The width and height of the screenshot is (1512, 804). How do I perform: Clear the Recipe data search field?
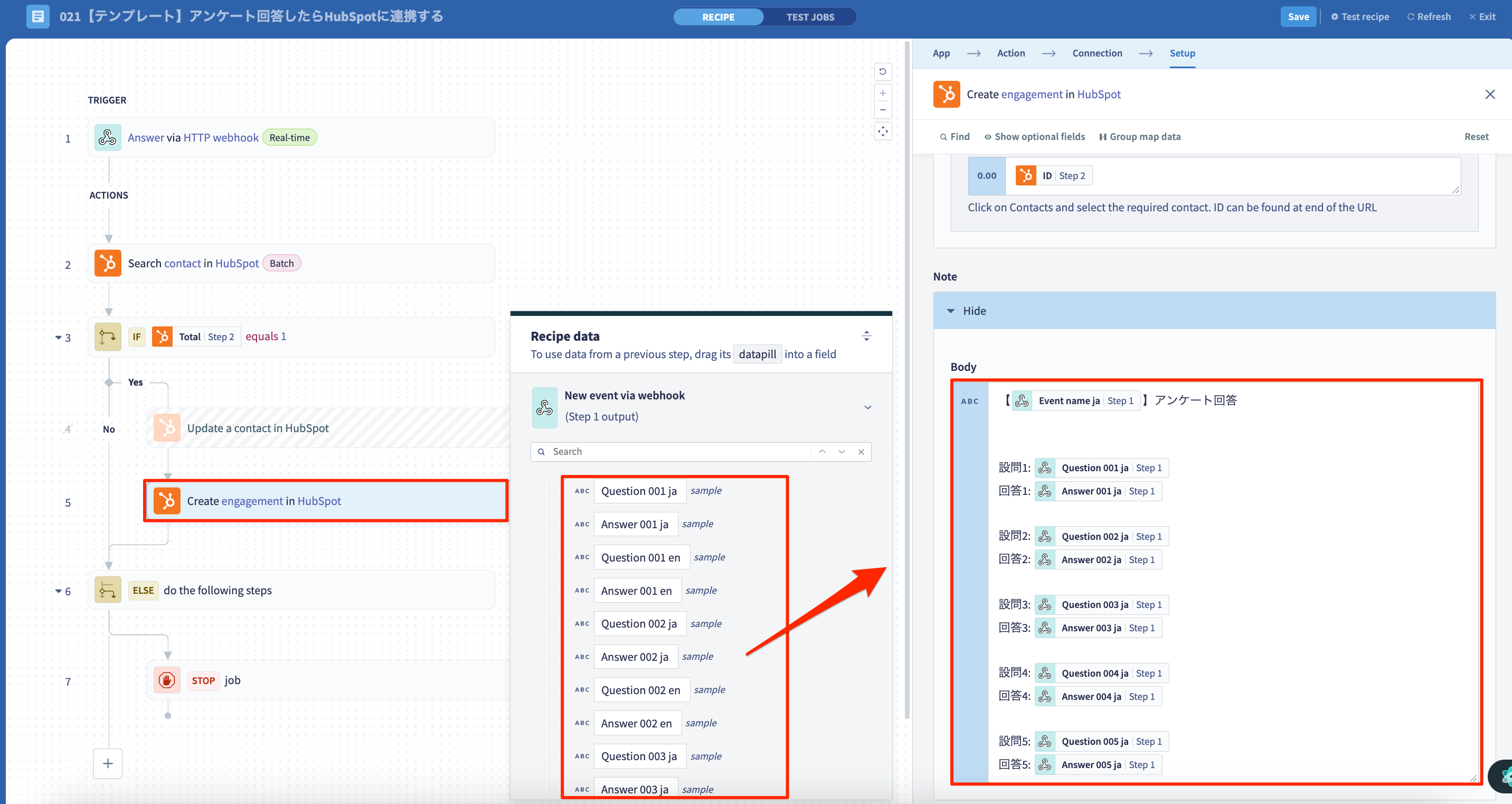pyautogui.click(x=861, y=452)
